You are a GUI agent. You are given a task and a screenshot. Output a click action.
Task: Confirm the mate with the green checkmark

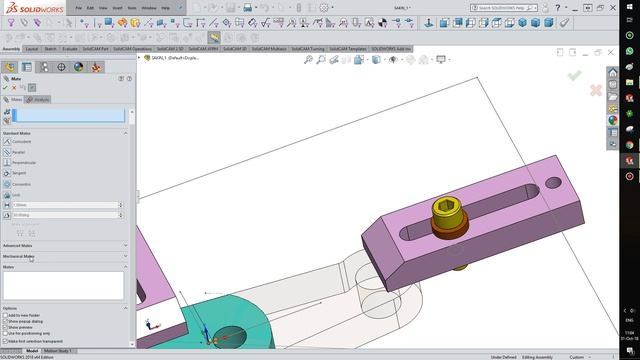pyautogui.click(x=5, y=88)
